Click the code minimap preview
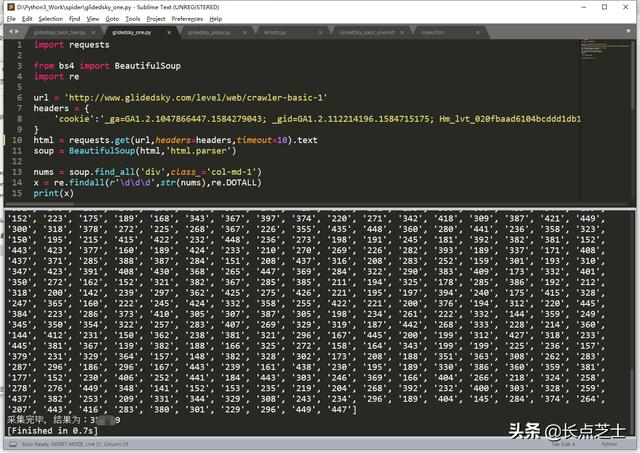This screenshot has width=640, height=453. 604,50
